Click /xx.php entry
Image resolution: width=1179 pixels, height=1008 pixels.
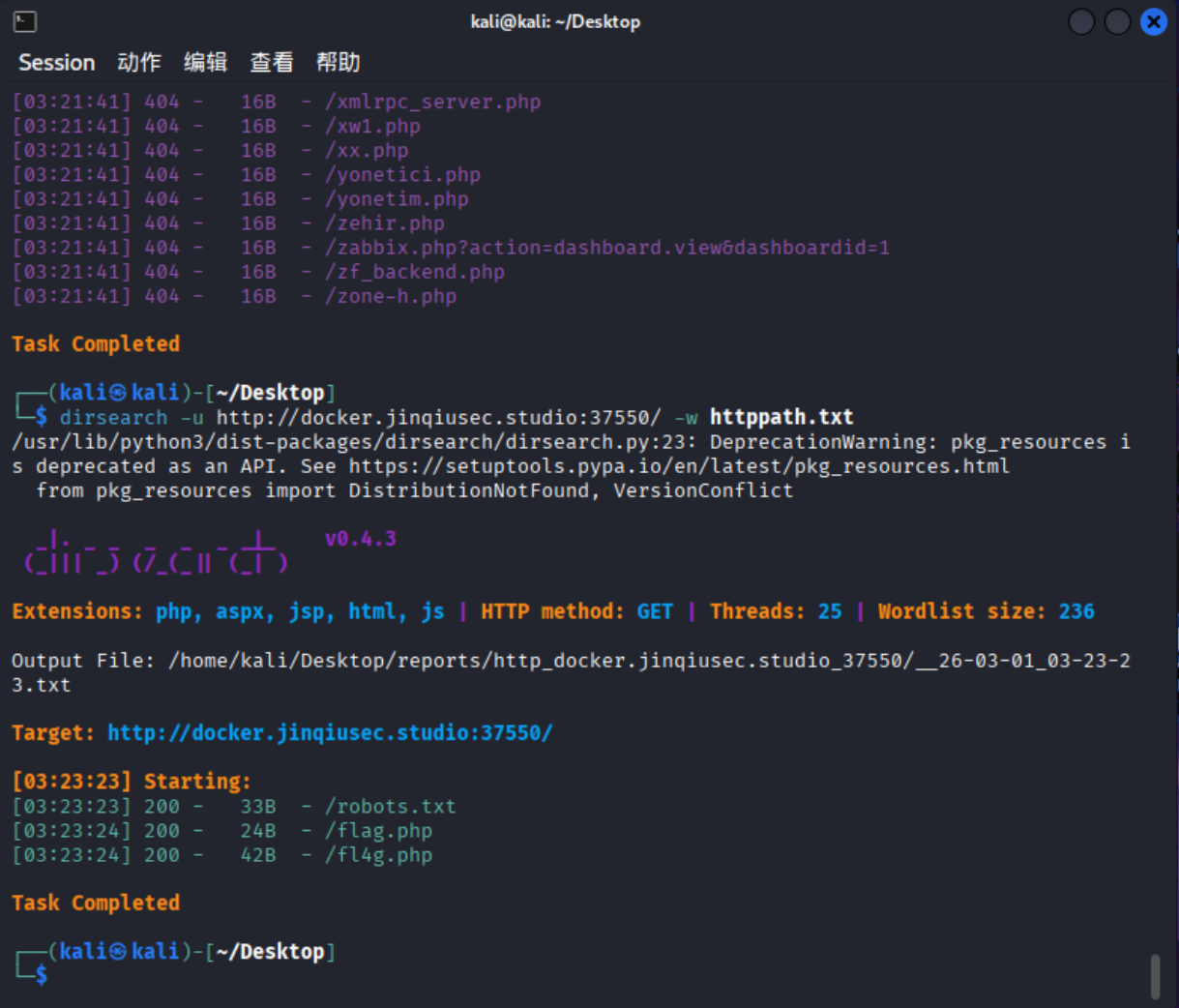[367, 151]
